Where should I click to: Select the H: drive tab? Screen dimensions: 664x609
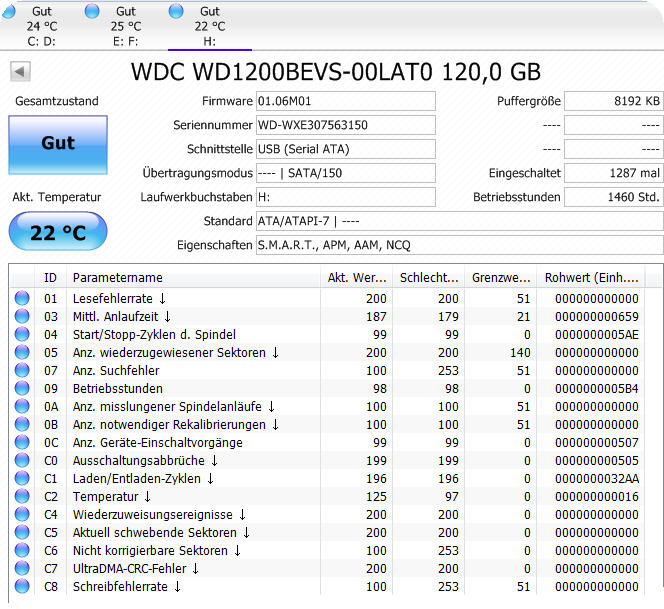[x=209, y=25]
